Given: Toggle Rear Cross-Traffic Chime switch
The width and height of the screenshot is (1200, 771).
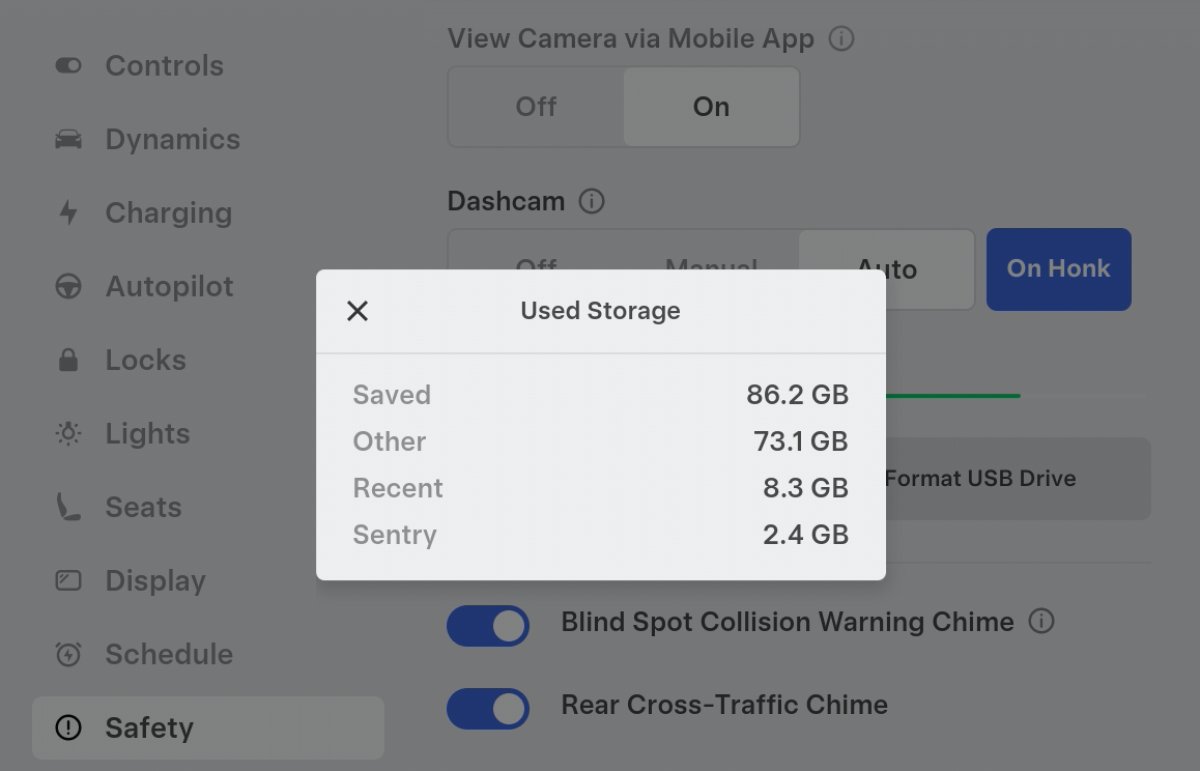Looking at the screenshot, I should click(x=488, y=709).
